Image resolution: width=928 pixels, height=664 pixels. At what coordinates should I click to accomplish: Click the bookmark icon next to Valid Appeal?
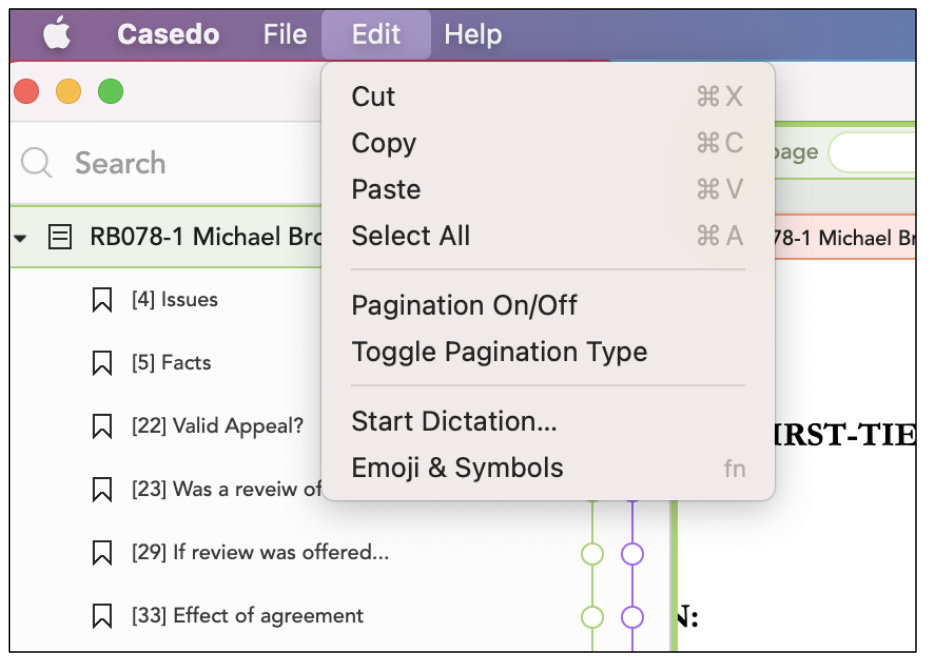pos(102,426)
